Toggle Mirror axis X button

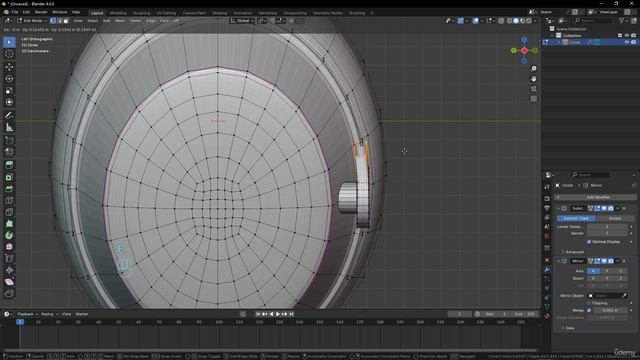pos(593,271)
